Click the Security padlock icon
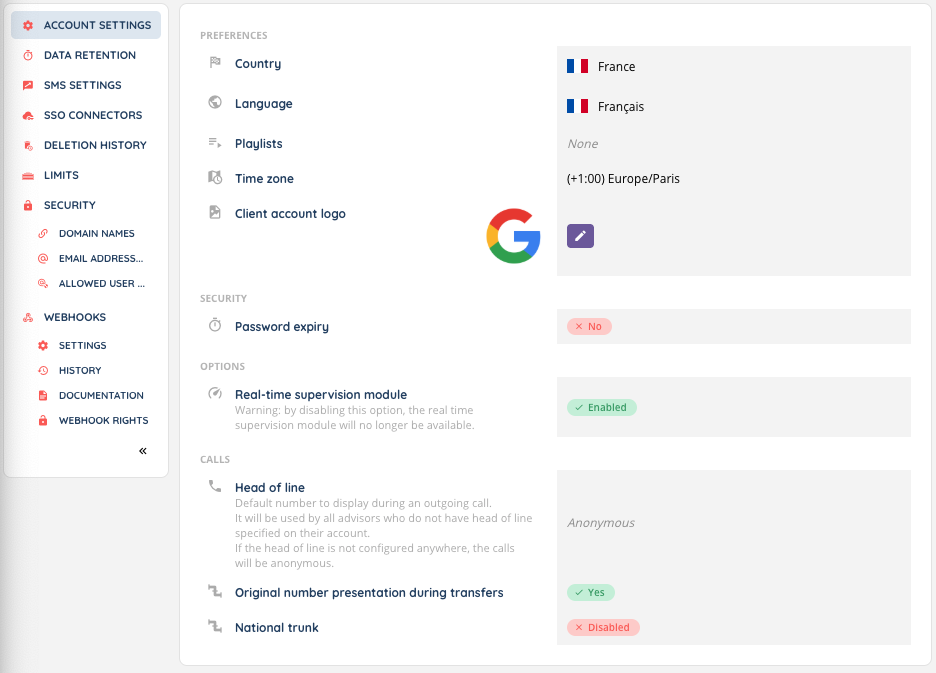Image resolution: width=936 pixels, height=673 pixels. coord(28,205)
